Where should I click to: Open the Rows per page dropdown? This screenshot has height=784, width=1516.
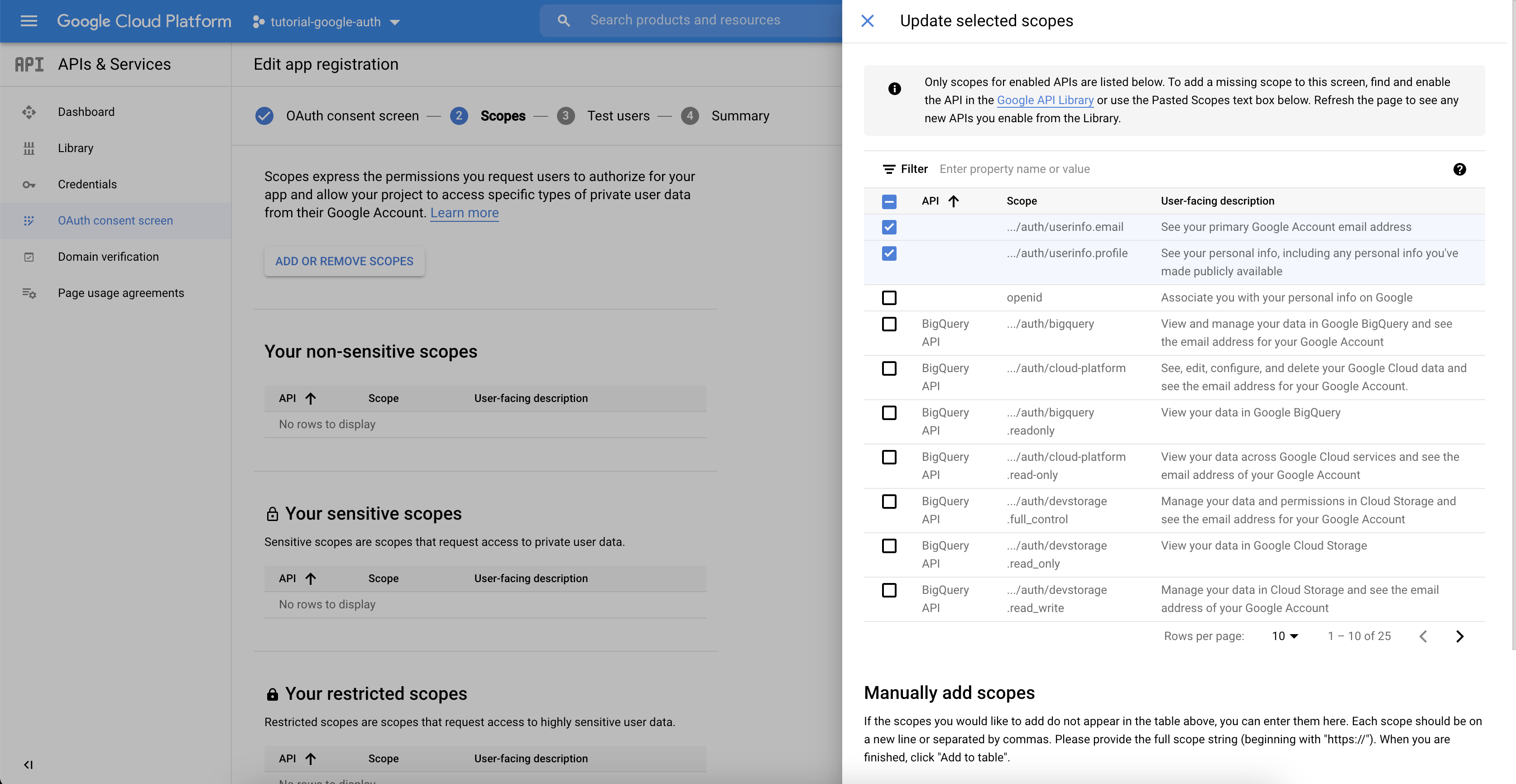1285,636
